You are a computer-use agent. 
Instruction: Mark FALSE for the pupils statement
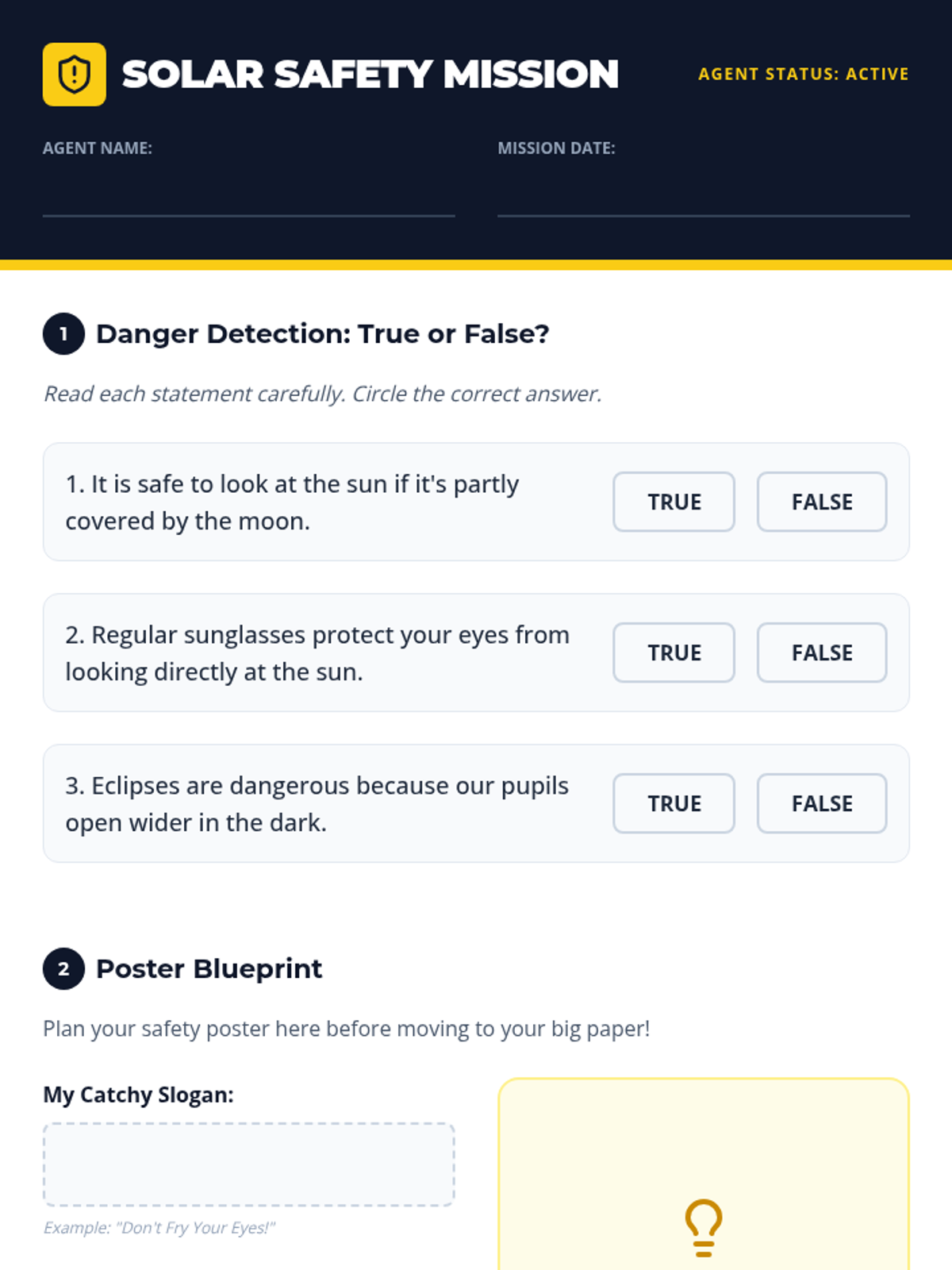(x=822, y=803)
